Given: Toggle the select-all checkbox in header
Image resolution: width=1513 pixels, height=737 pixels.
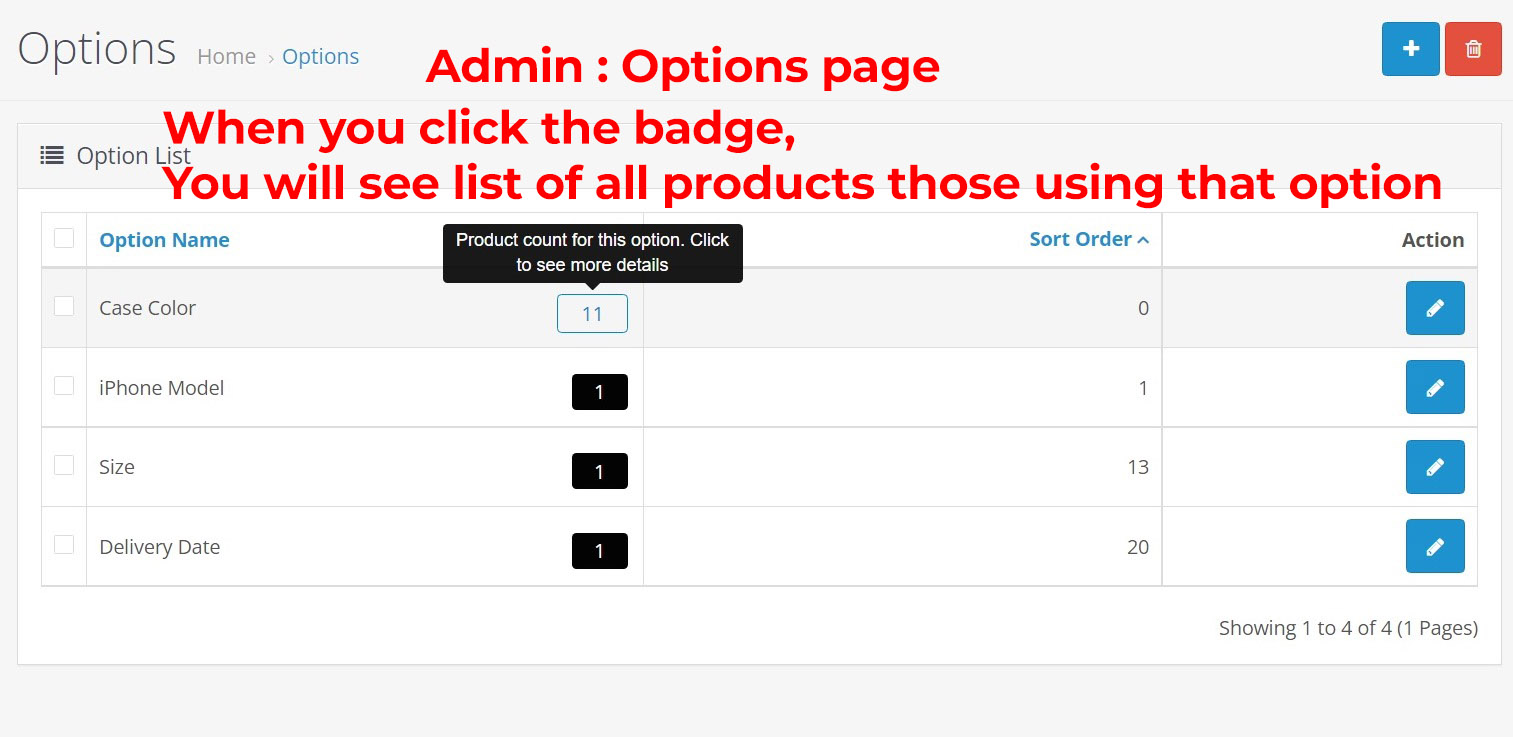Looking at the screenshot, I should coord(64,238).
